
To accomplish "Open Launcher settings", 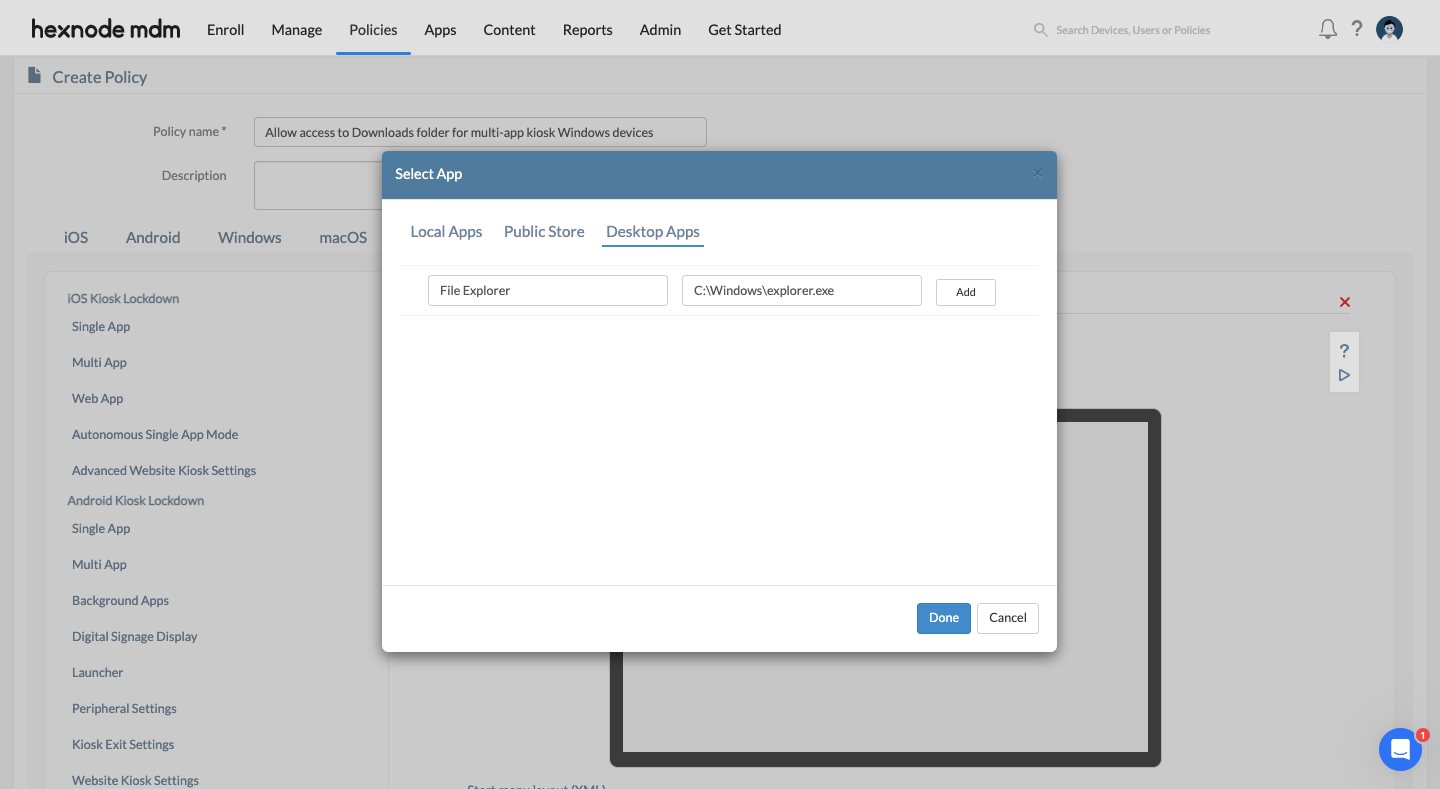I will 98,673.
